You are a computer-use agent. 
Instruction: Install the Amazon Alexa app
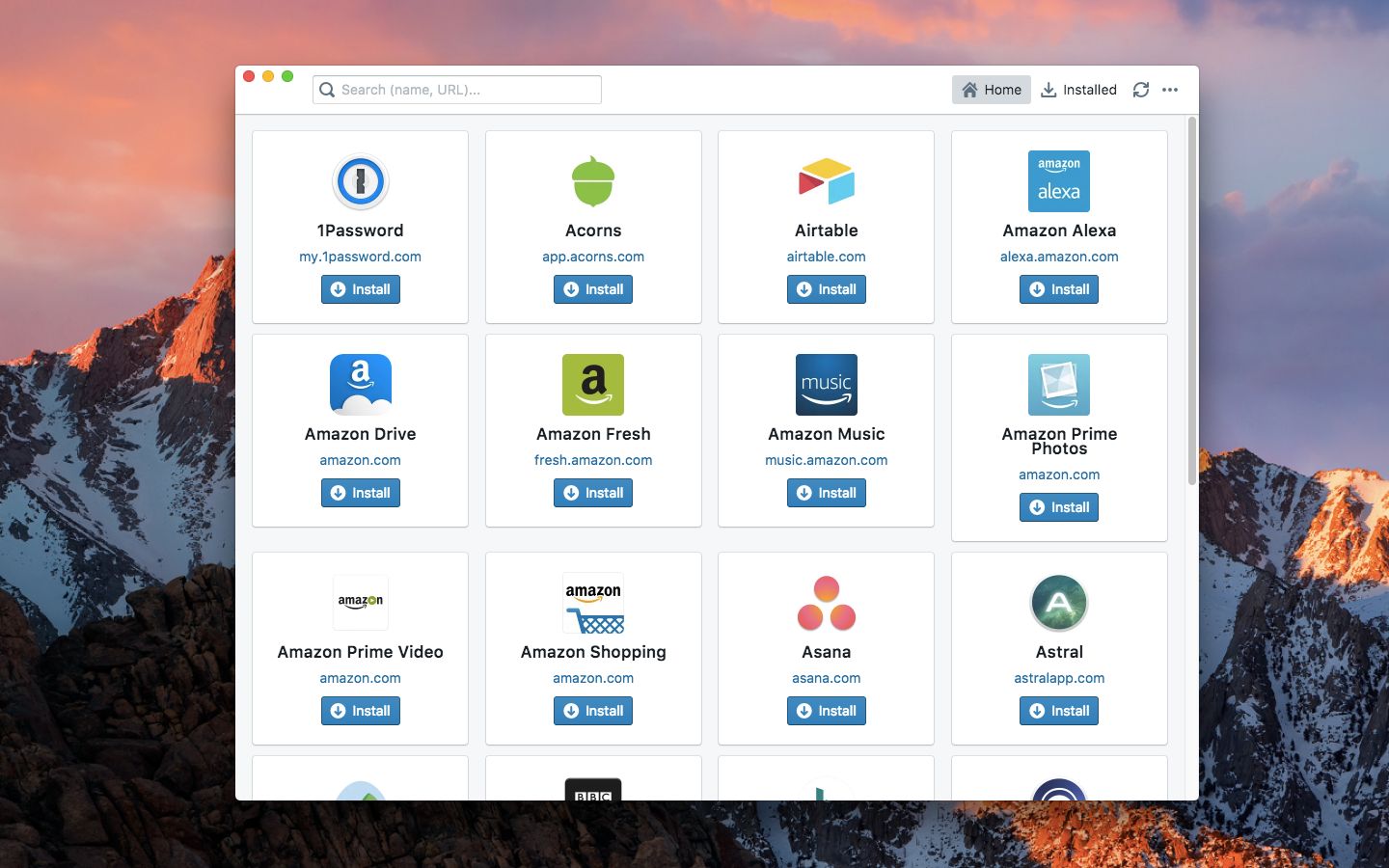coord(1059,289)
